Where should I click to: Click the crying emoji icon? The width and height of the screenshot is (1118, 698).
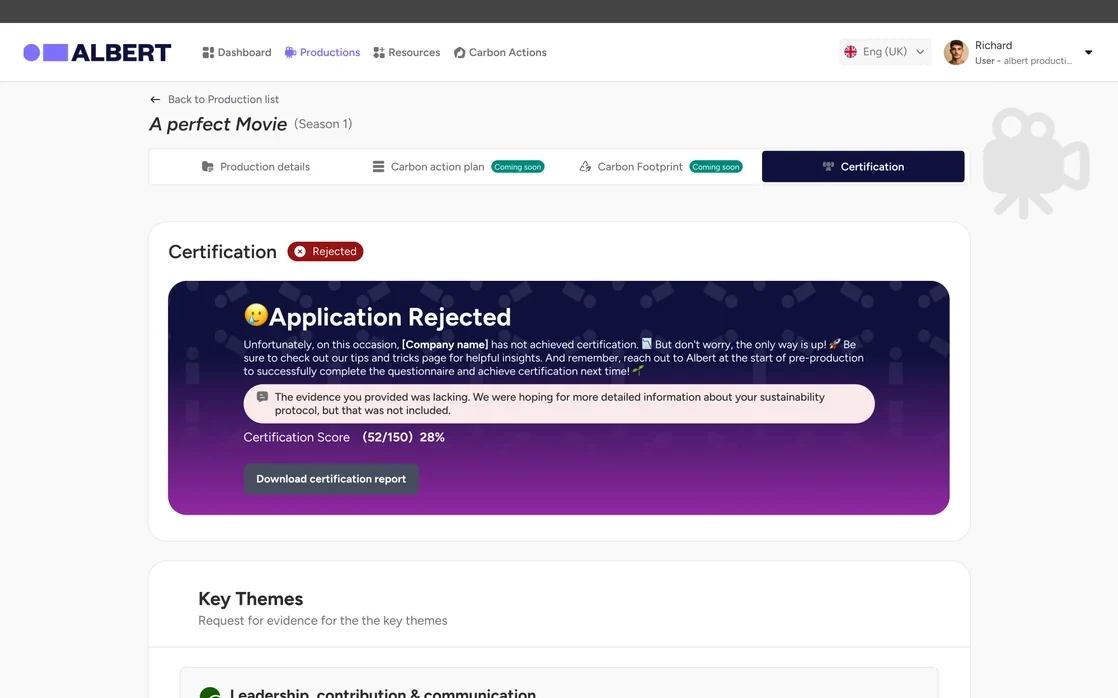tap(255, 314)
